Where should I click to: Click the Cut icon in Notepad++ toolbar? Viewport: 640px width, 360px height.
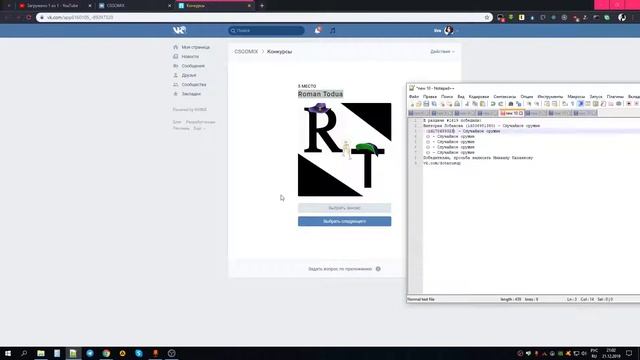click(x=467, y=104)
